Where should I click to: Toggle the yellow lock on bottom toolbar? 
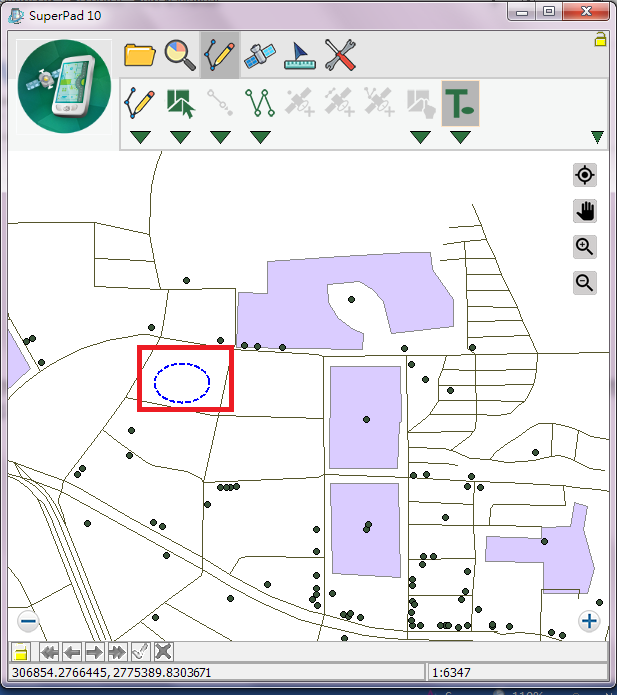20,652
